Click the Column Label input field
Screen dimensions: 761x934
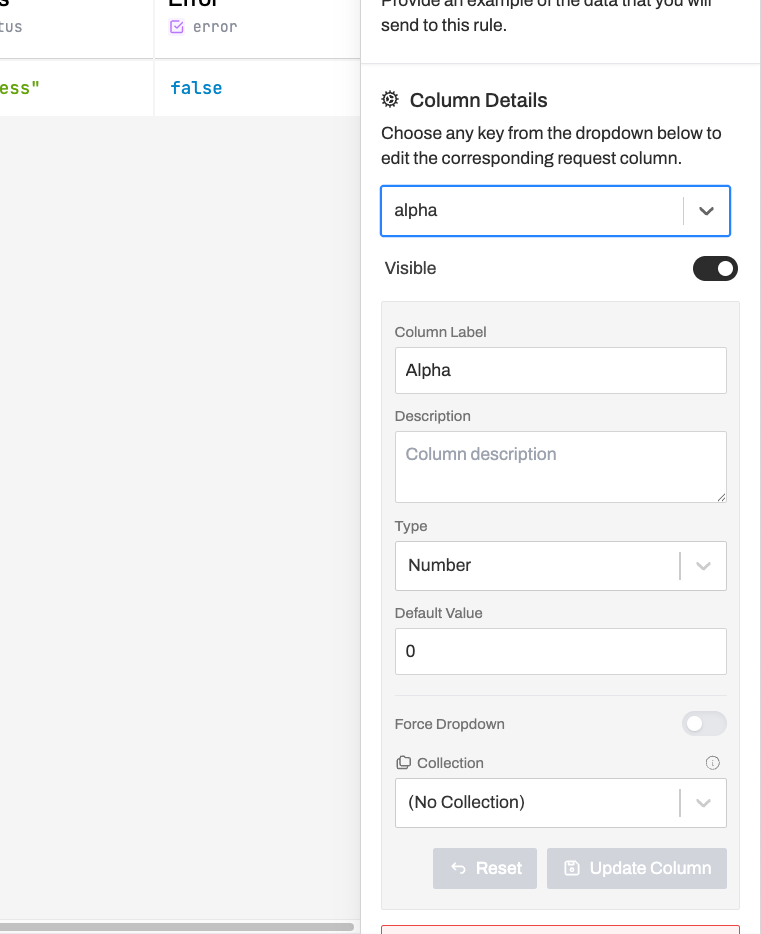click(x=560, y=371)
